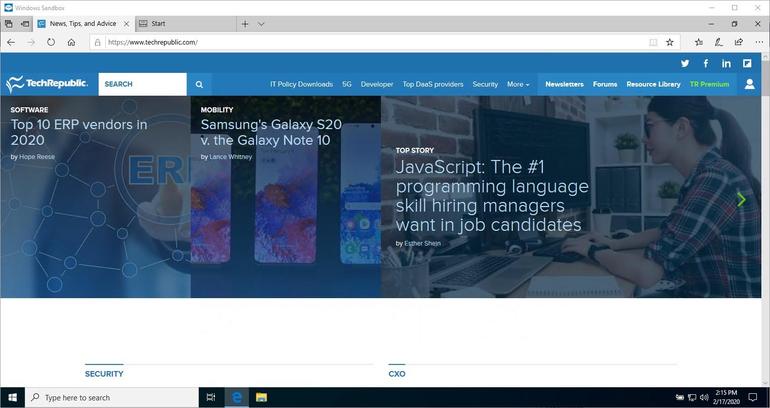Click the Edge taskbar icon
The height and width of the screenshot is (408, 770).
237,398
